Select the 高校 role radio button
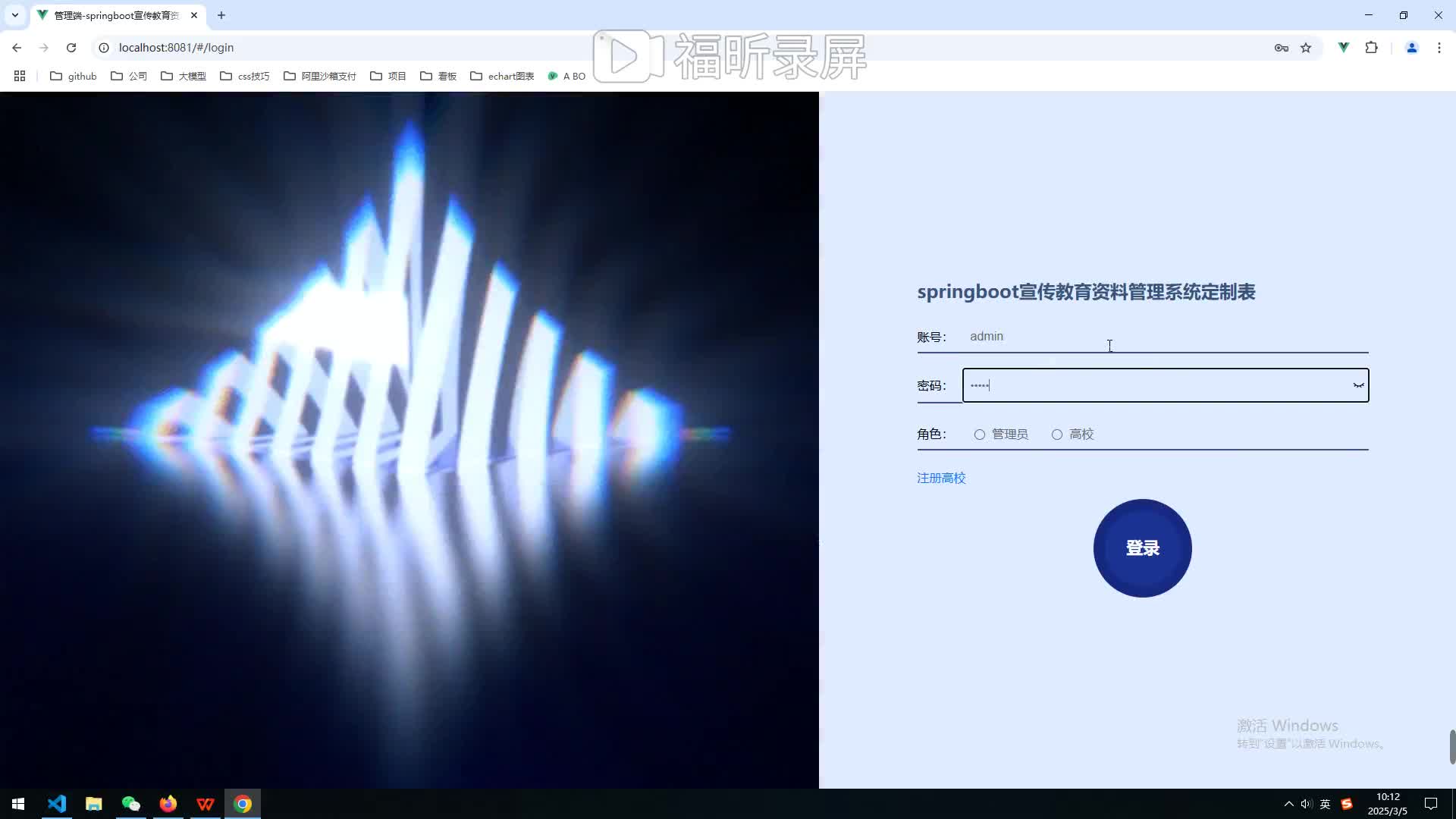Screen dimensions: 1456x819 (x=1057, y=435)
